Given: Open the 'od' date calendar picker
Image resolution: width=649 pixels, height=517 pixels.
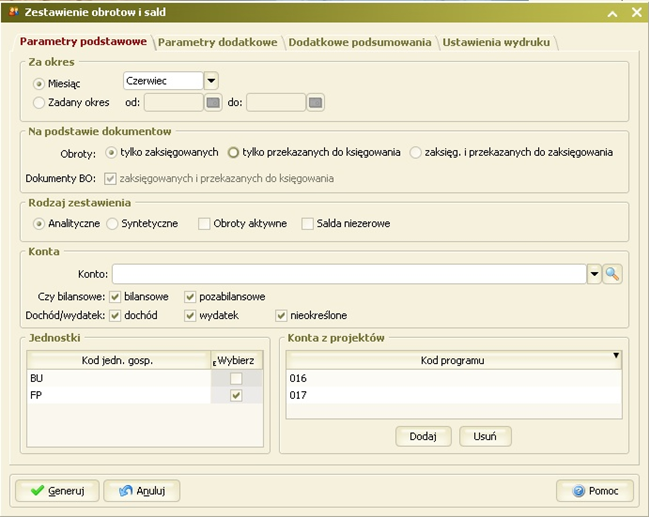Looking at the screenshot, I should [x=213, y=102].
